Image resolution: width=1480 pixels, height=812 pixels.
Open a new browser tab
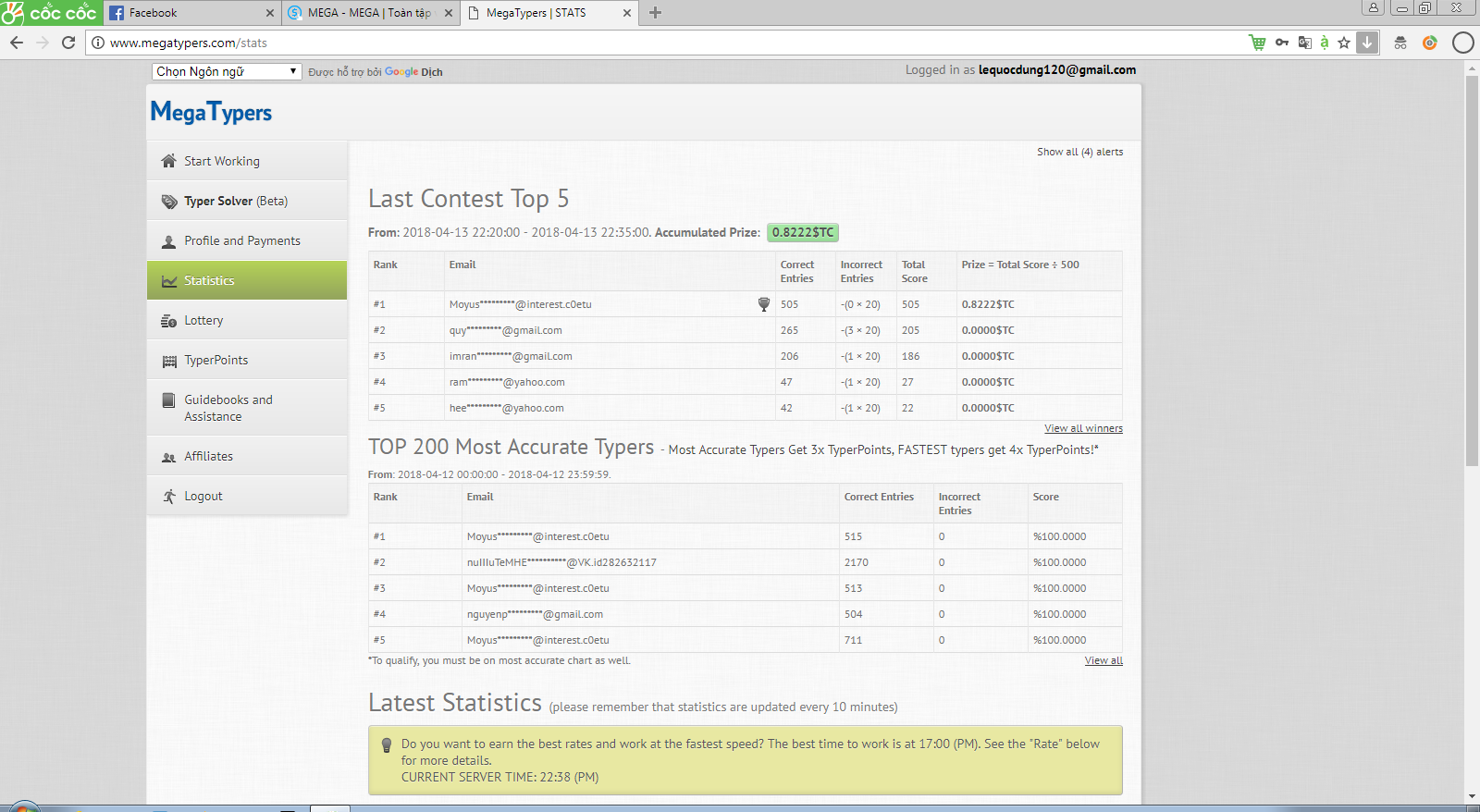tap(656, 13)
